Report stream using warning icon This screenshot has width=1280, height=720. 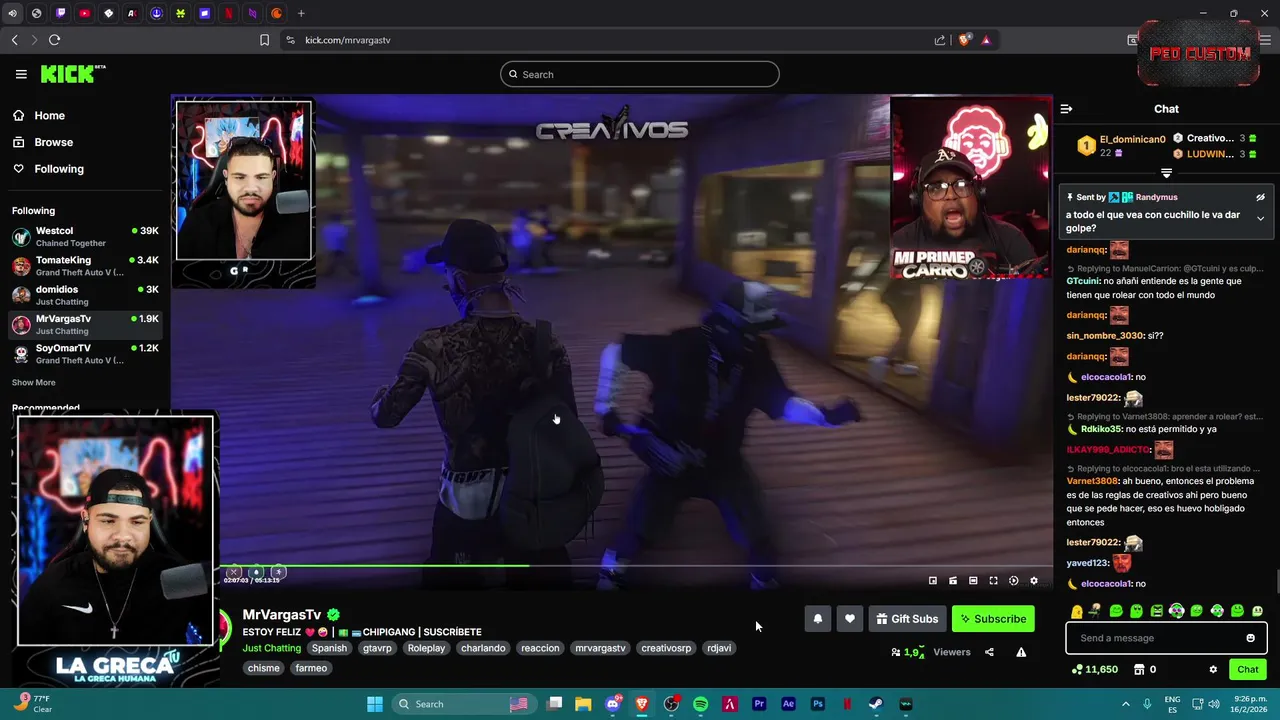point(1021,652)
